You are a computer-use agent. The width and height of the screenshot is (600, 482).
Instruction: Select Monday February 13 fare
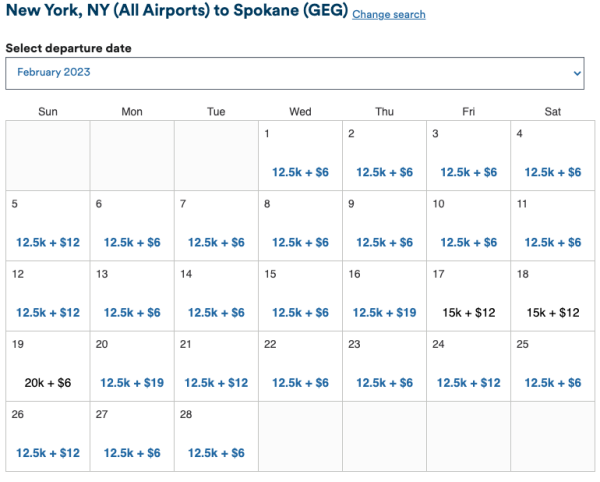point(132,312)
